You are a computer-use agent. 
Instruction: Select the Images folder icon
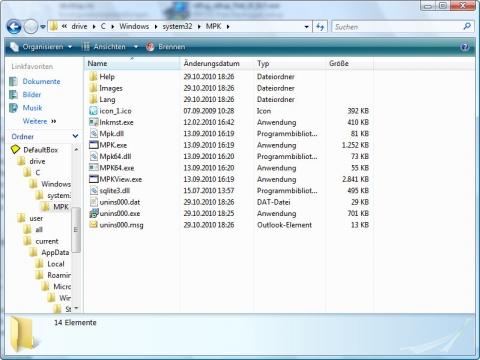point(93,88)
